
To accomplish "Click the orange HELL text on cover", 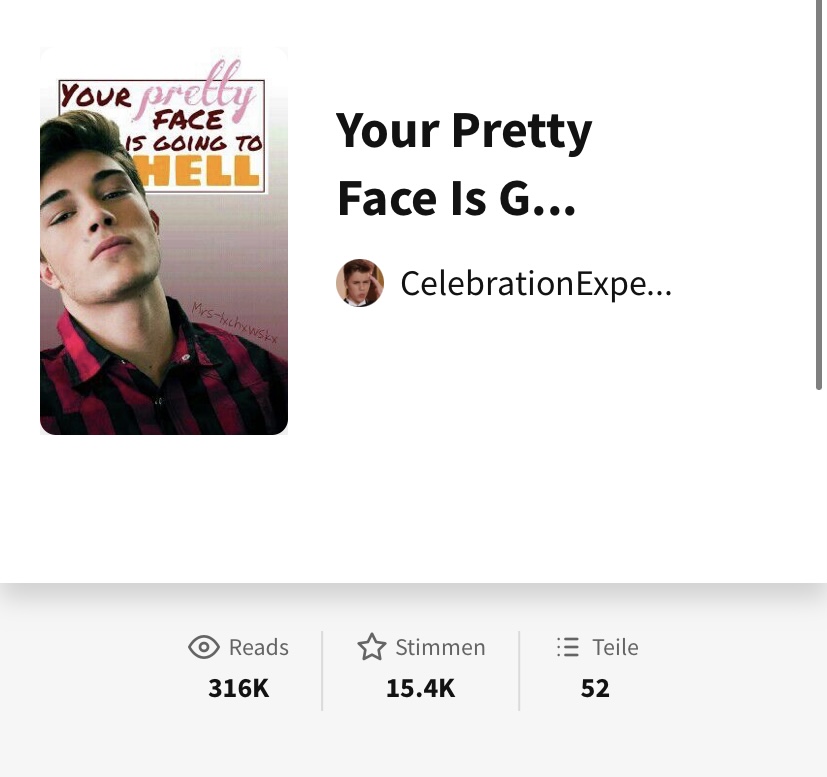I will (x=197, y=170).
